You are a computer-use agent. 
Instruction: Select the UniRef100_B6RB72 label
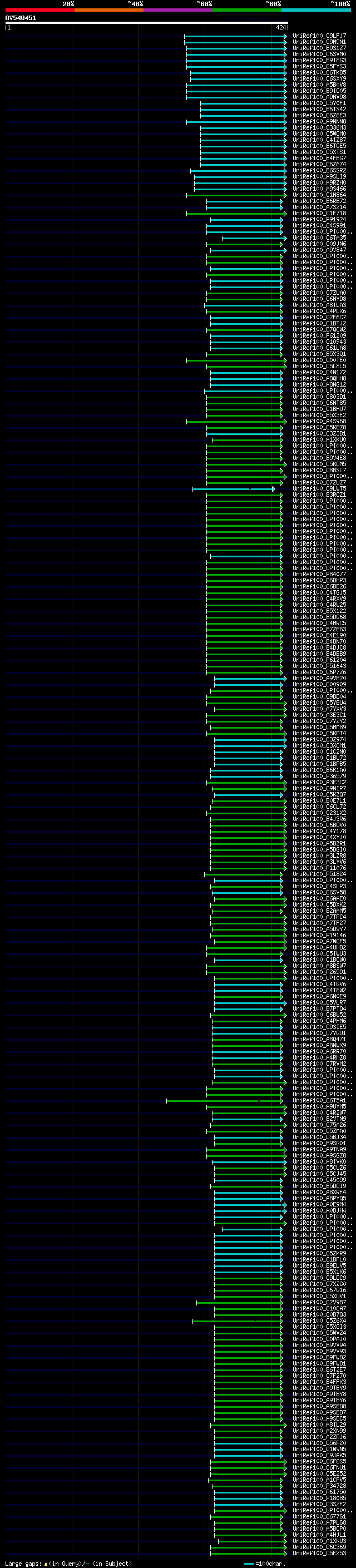pos(319,201)
